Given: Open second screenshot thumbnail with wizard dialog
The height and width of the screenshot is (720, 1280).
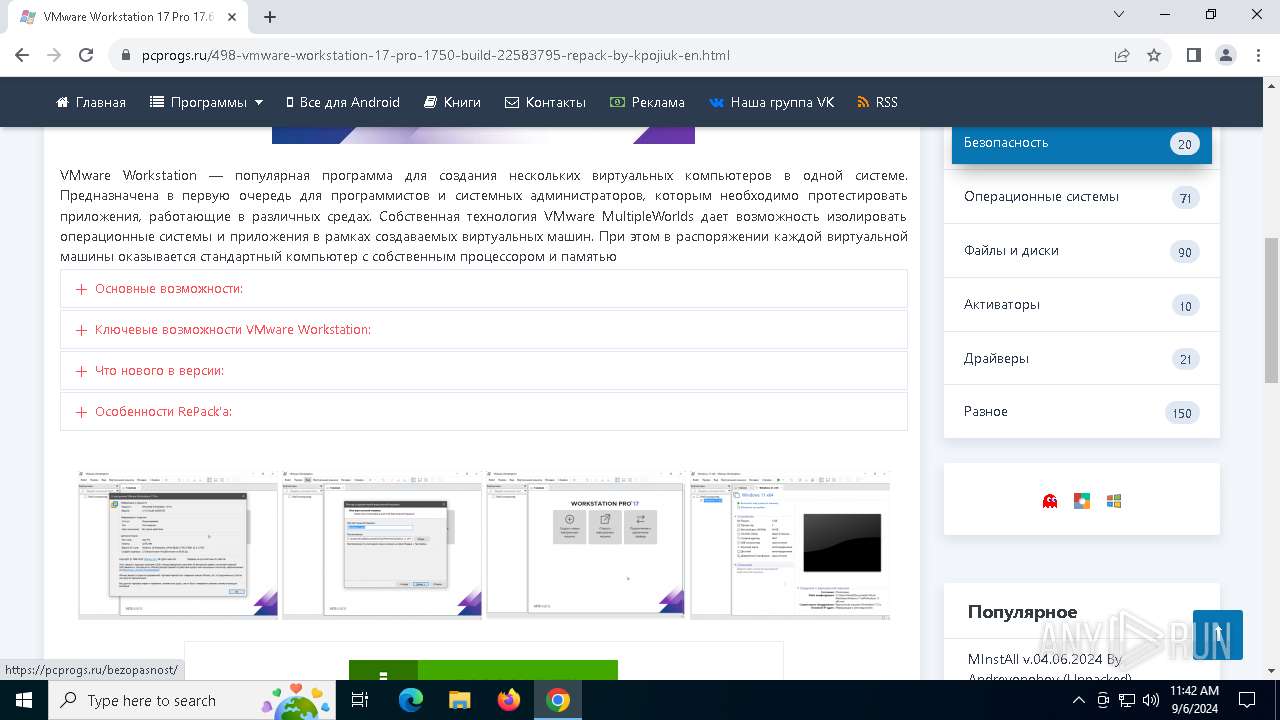Looking at the screenshot, I should pos(382,545).
